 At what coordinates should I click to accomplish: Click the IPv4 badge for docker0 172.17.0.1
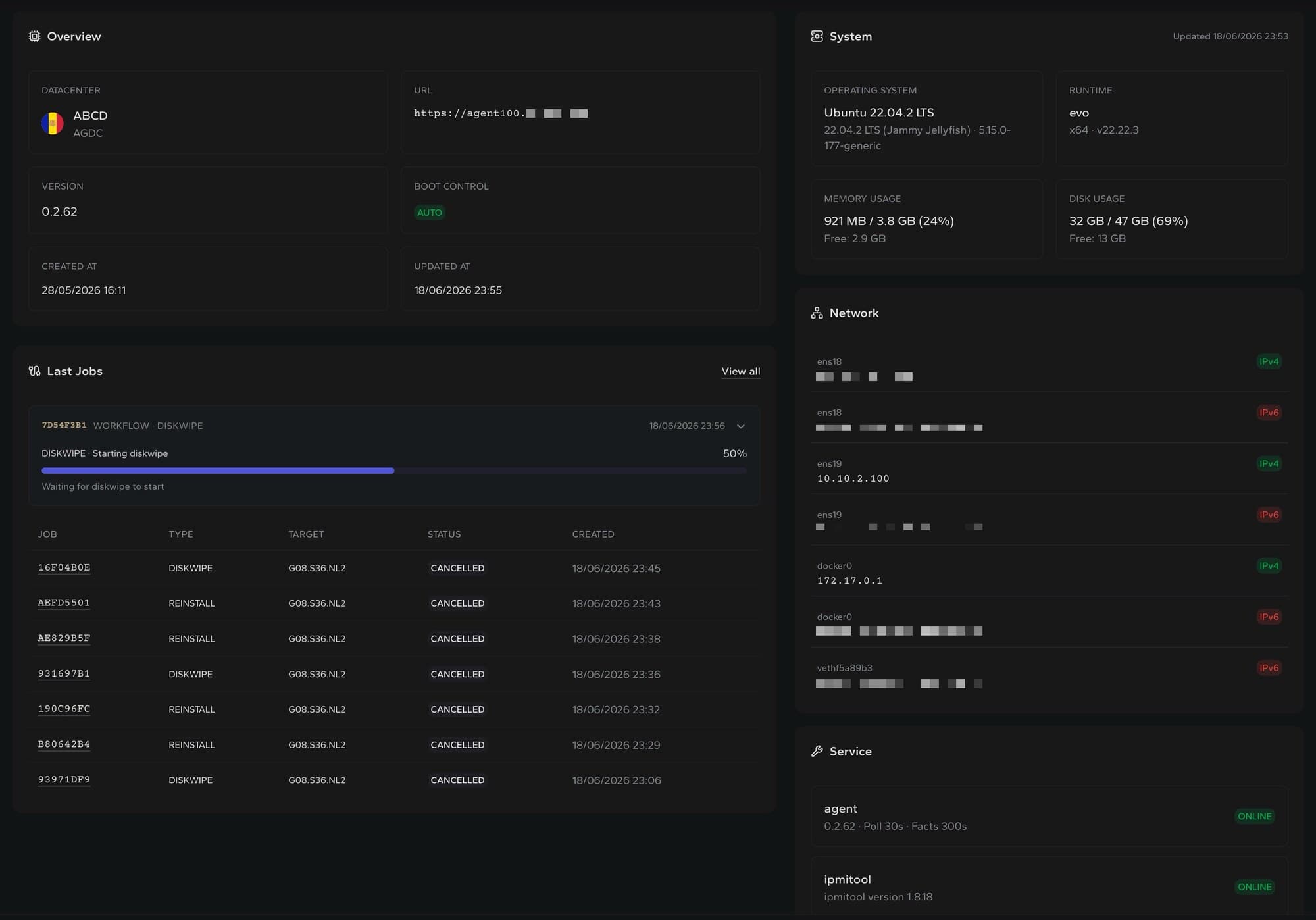click(1269, 566)
